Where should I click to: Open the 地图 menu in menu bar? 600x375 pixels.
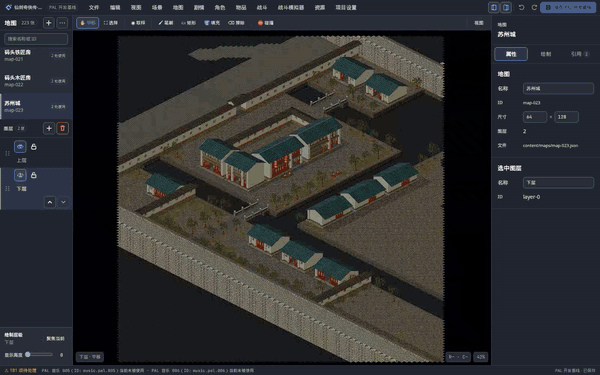click(x=178, y=8)
